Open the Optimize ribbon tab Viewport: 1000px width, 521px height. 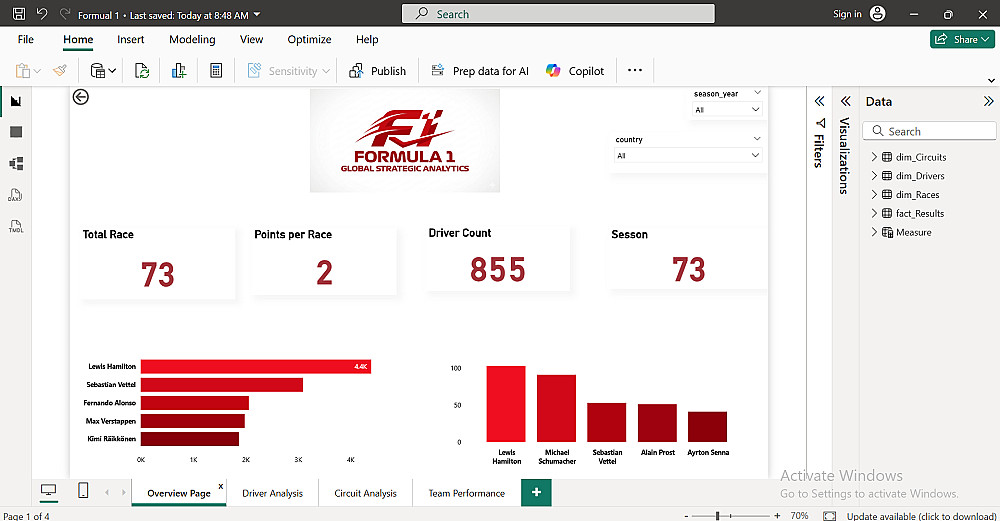pos(309,40)
